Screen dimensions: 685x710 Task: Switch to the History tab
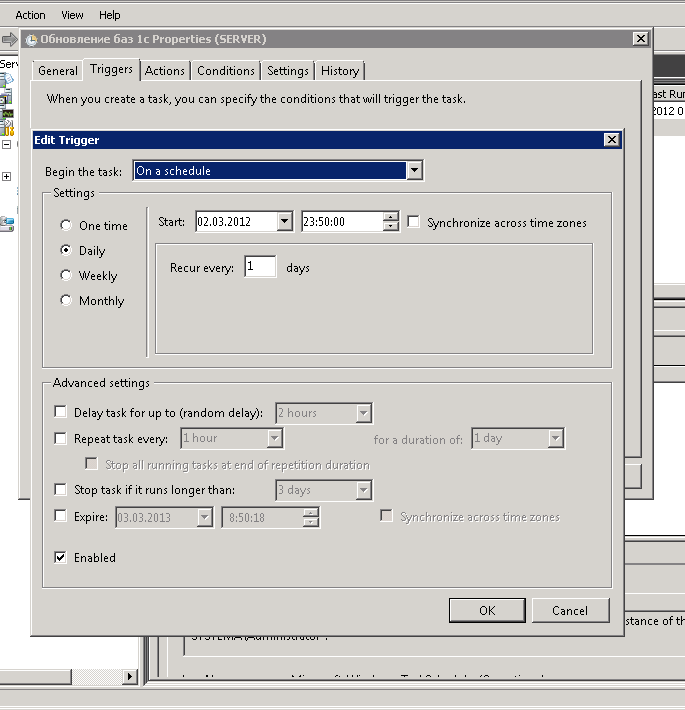coord(340,71)
